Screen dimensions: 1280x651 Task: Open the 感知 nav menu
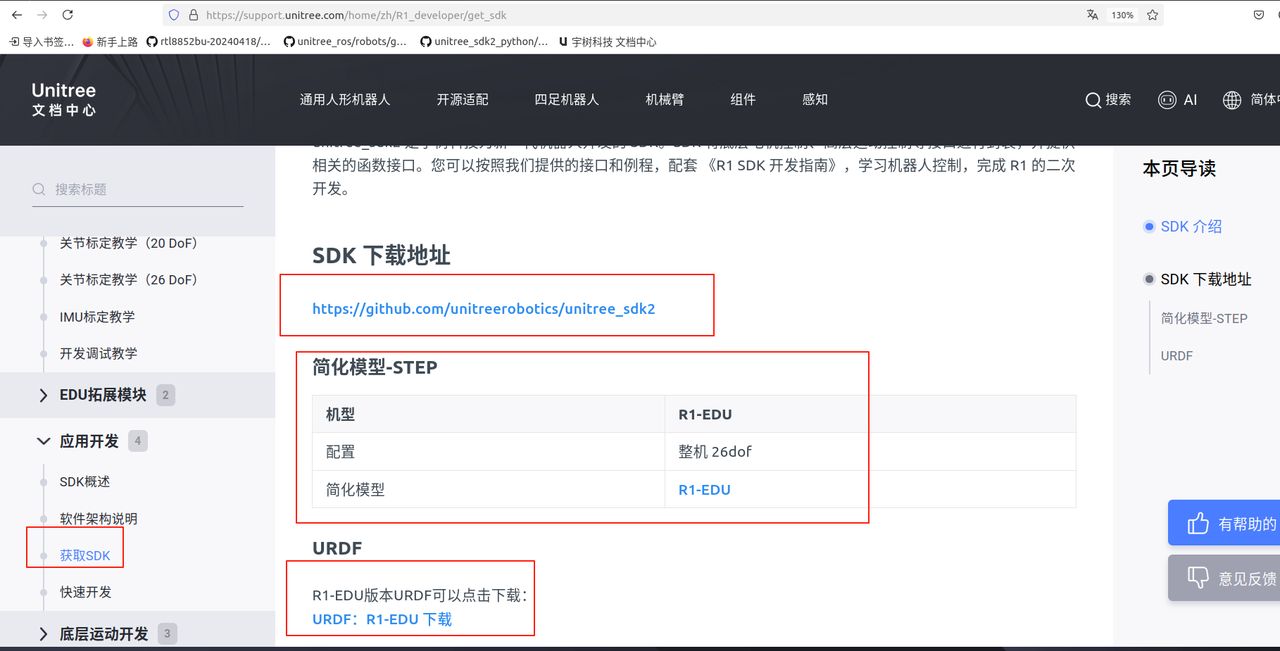pyautogui.click(x=815, y=100)
